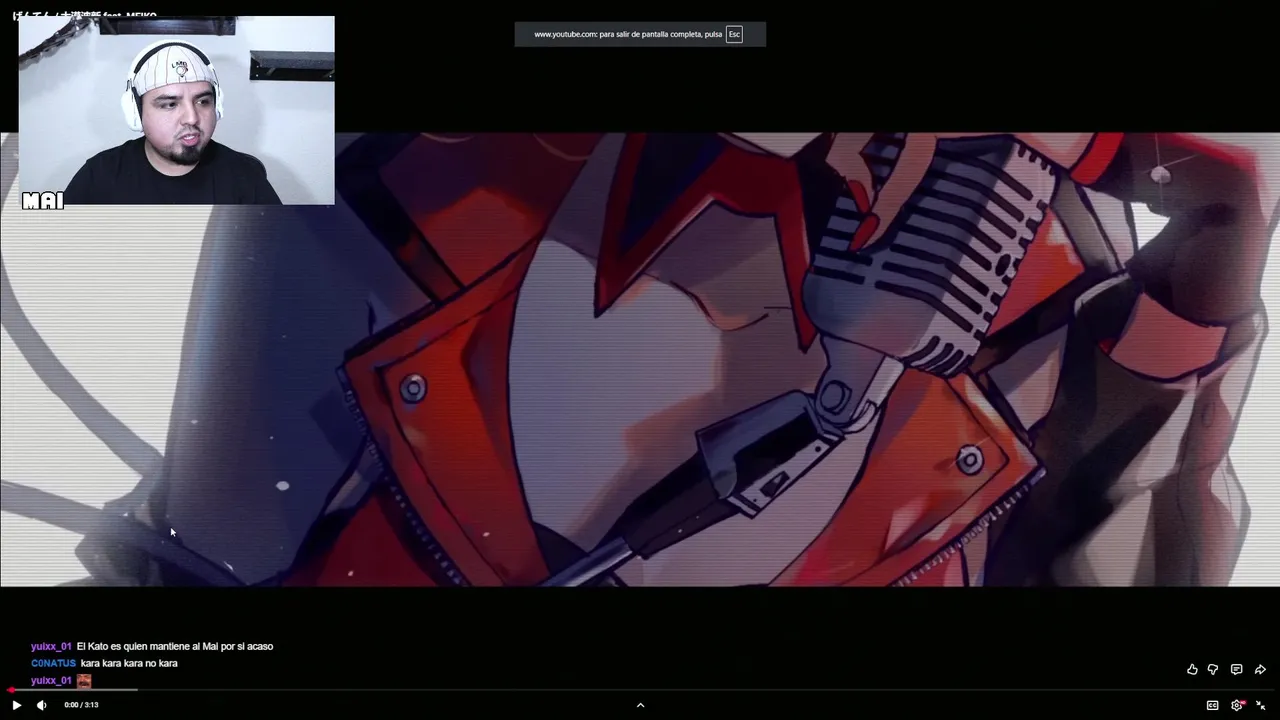Image resolution: width=1280 pixels, height=720 pixels.
Task: Click the www.youtube.com fullscreen notice text
Action: coord(628,34)
